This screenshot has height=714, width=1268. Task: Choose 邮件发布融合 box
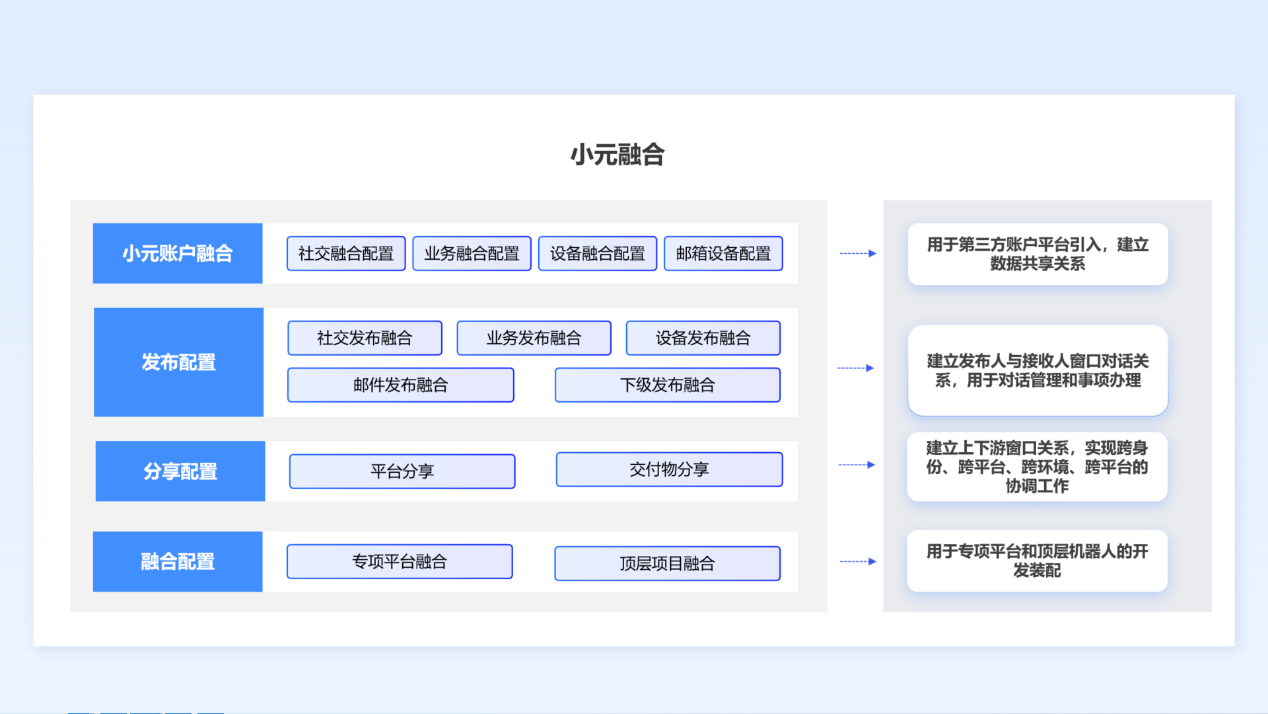click(401, 385)
